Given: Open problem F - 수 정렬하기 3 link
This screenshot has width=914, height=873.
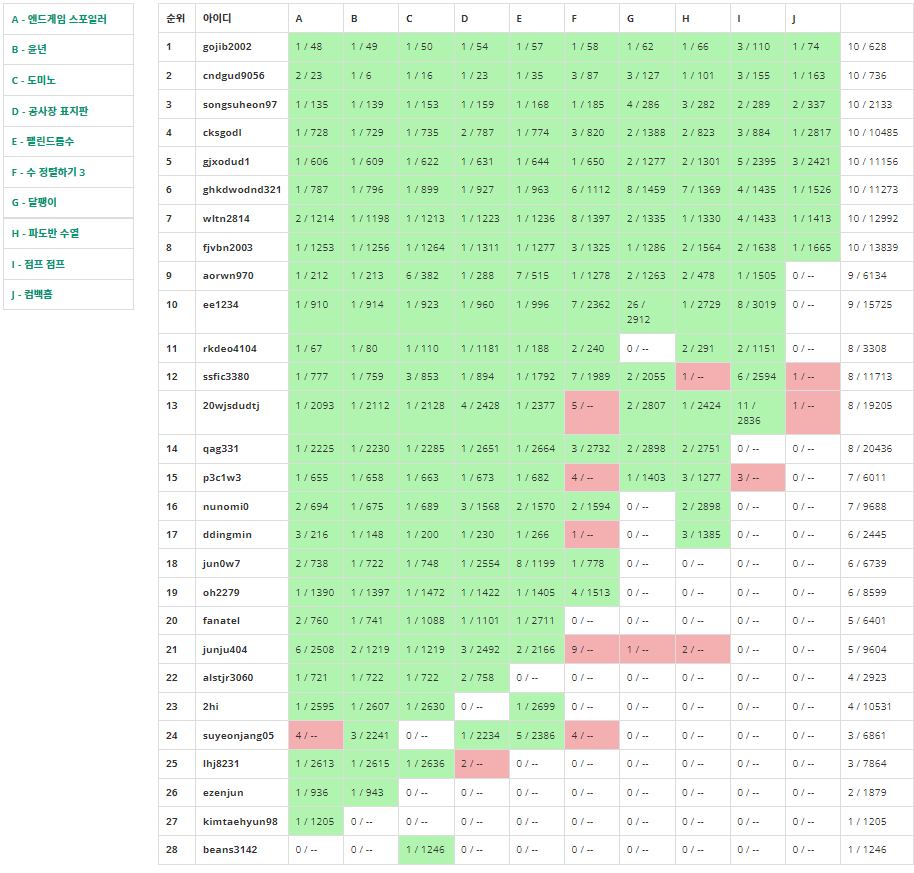Looking at the screenshot, I should [48, 173].
